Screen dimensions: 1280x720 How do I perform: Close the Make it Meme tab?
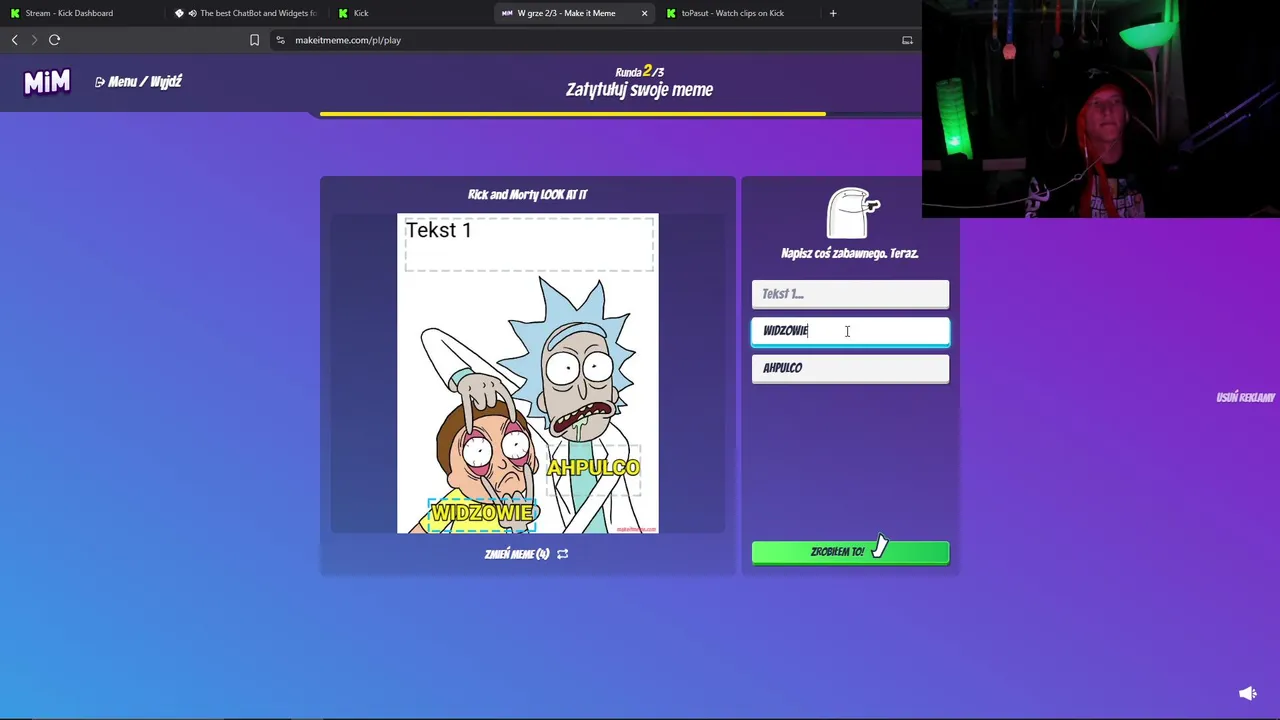click(644, 13)
